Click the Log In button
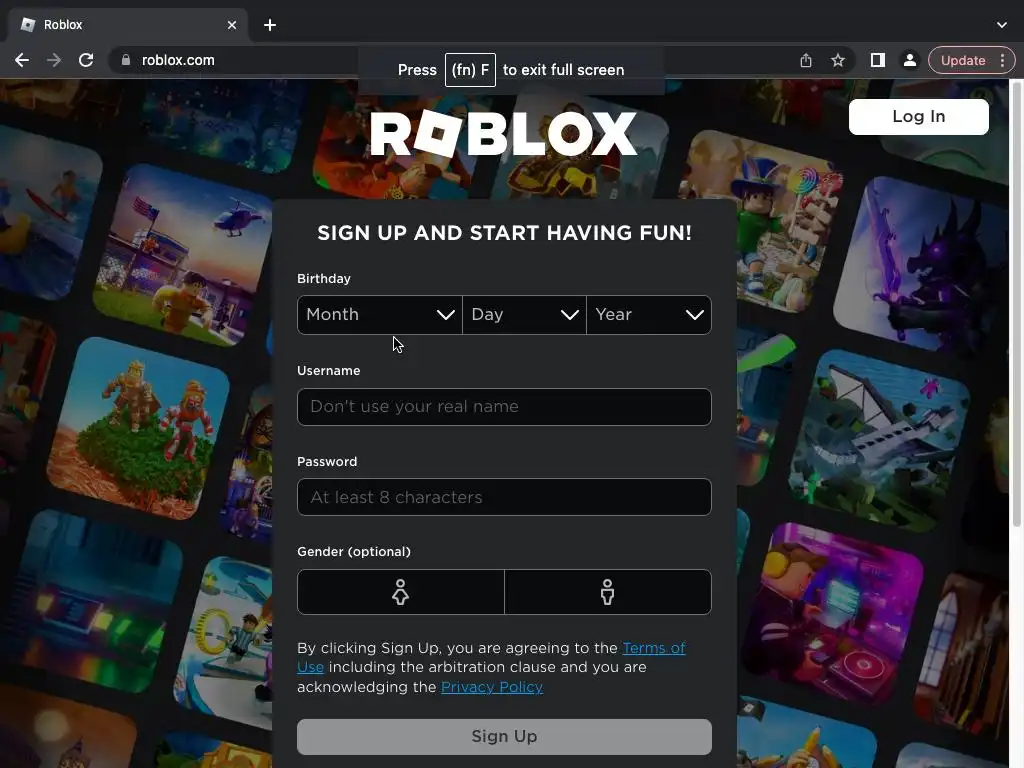The height and width of the screenshot is (768, 1024). pyautogui.click(x=918, y=117)
